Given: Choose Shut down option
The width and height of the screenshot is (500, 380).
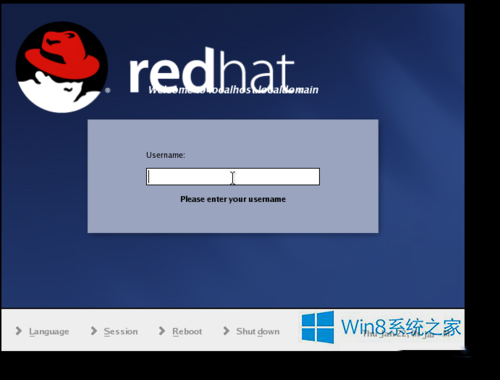Looking at the screenshot, I should [258, 331].
